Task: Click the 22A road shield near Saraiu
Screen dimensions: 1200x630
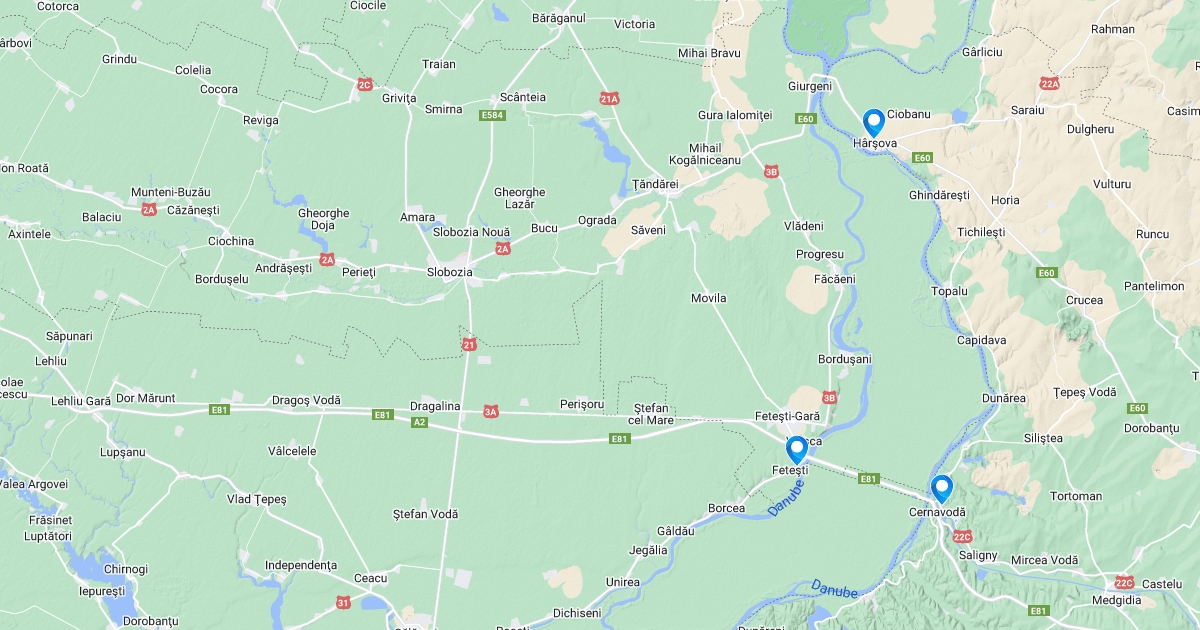Action: point(1049,84)
